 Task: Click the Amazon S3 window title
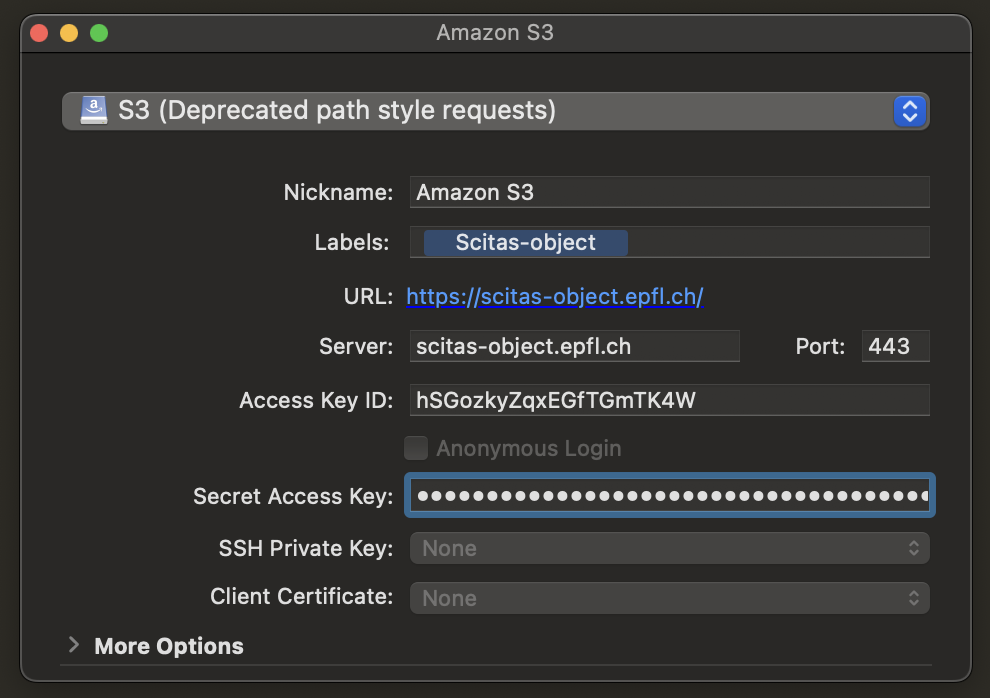pyautogui.click(x=495, y=33)
